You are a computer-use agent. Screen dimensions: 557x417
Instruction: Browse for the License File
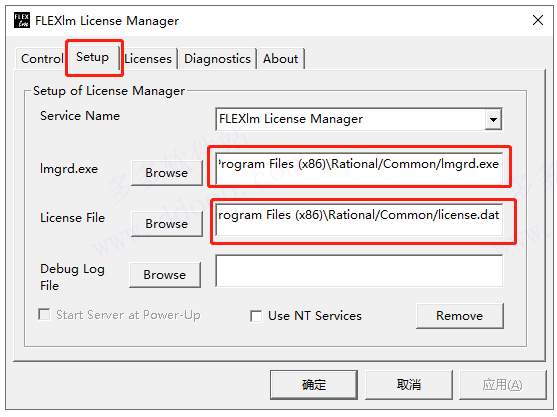(167, 224)
